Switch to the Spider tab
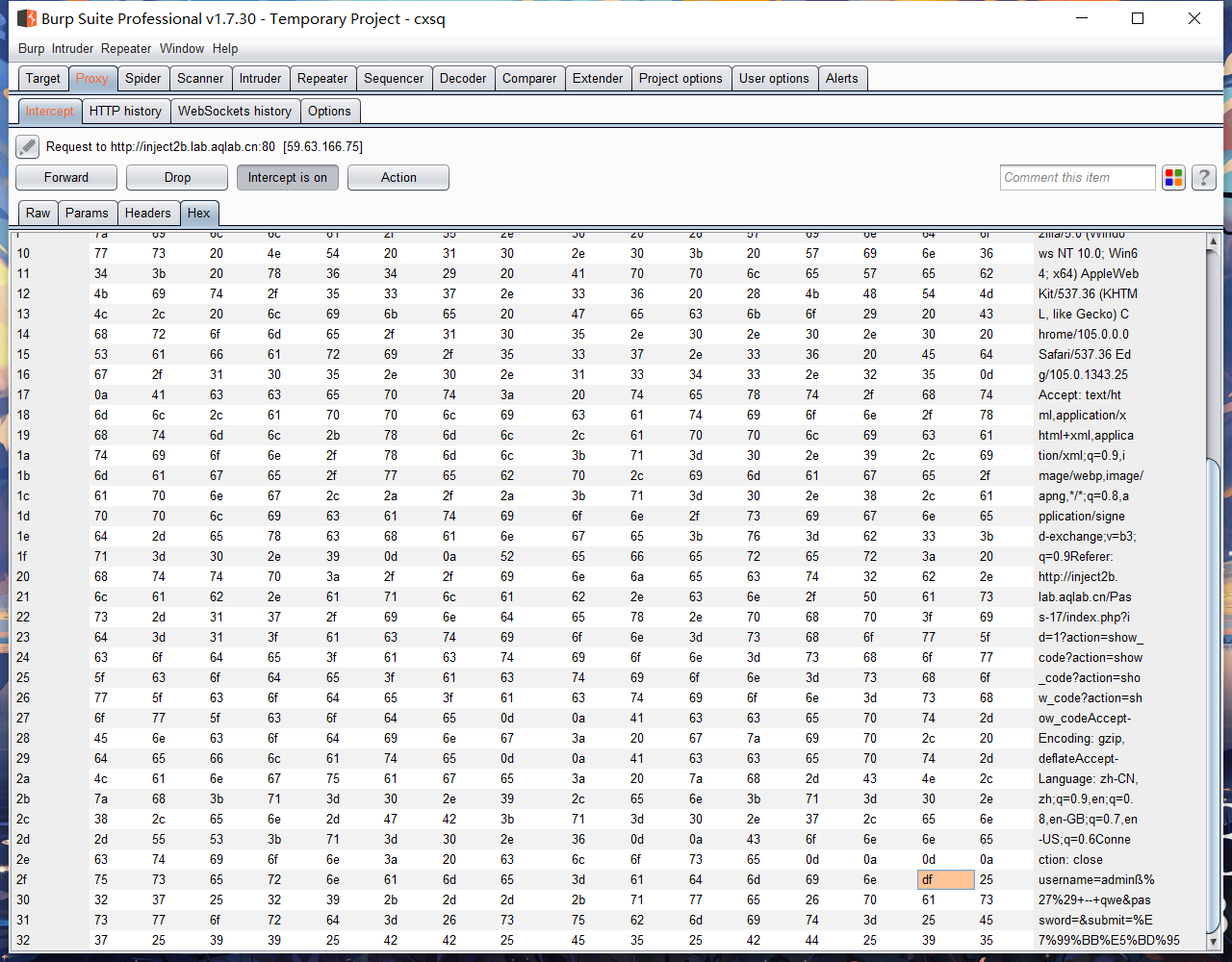The image size is (1232, 962). click(x=143, y=79)
